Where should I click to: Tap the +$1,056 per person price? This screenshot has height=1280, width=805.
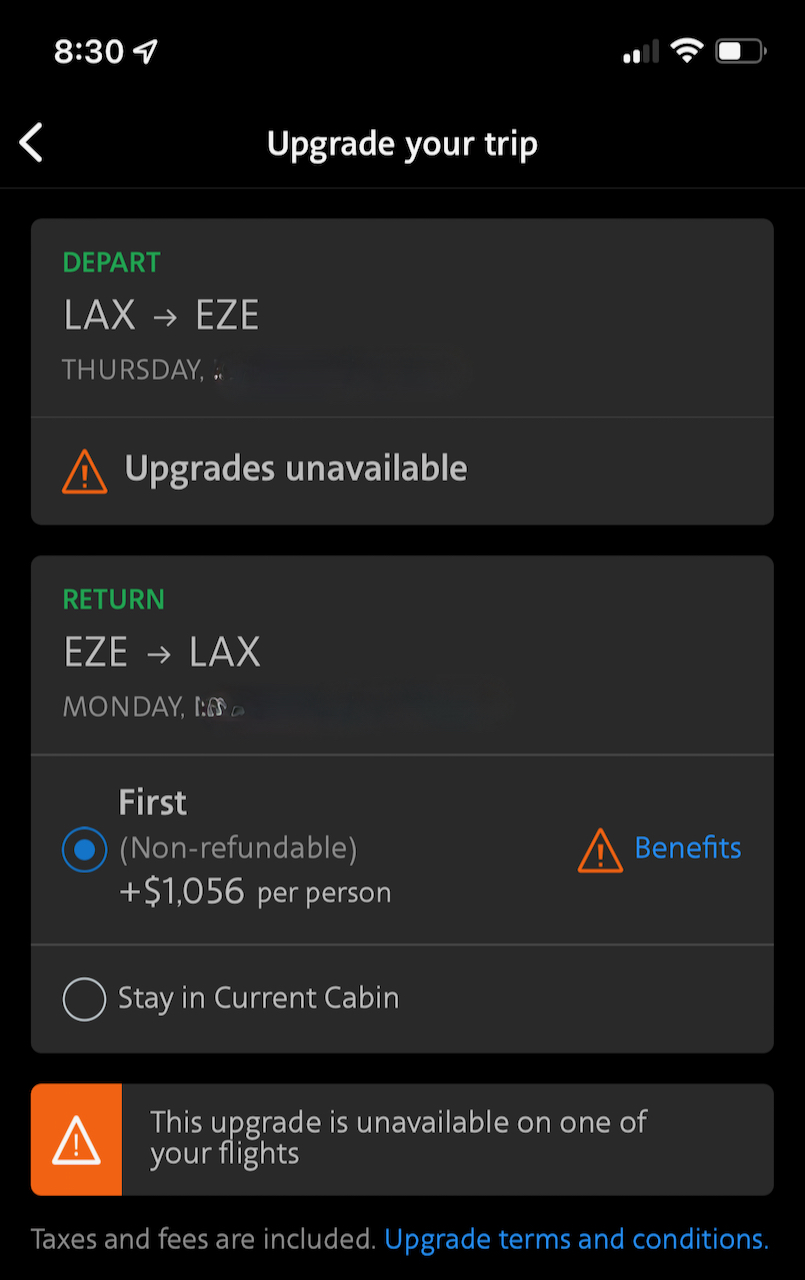[255, 891]
